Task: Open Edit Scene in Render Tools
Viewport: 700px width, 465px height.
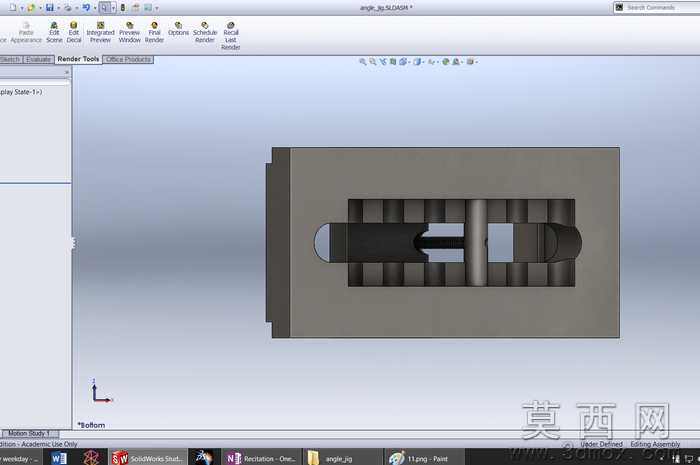Action: coord(54,33)
